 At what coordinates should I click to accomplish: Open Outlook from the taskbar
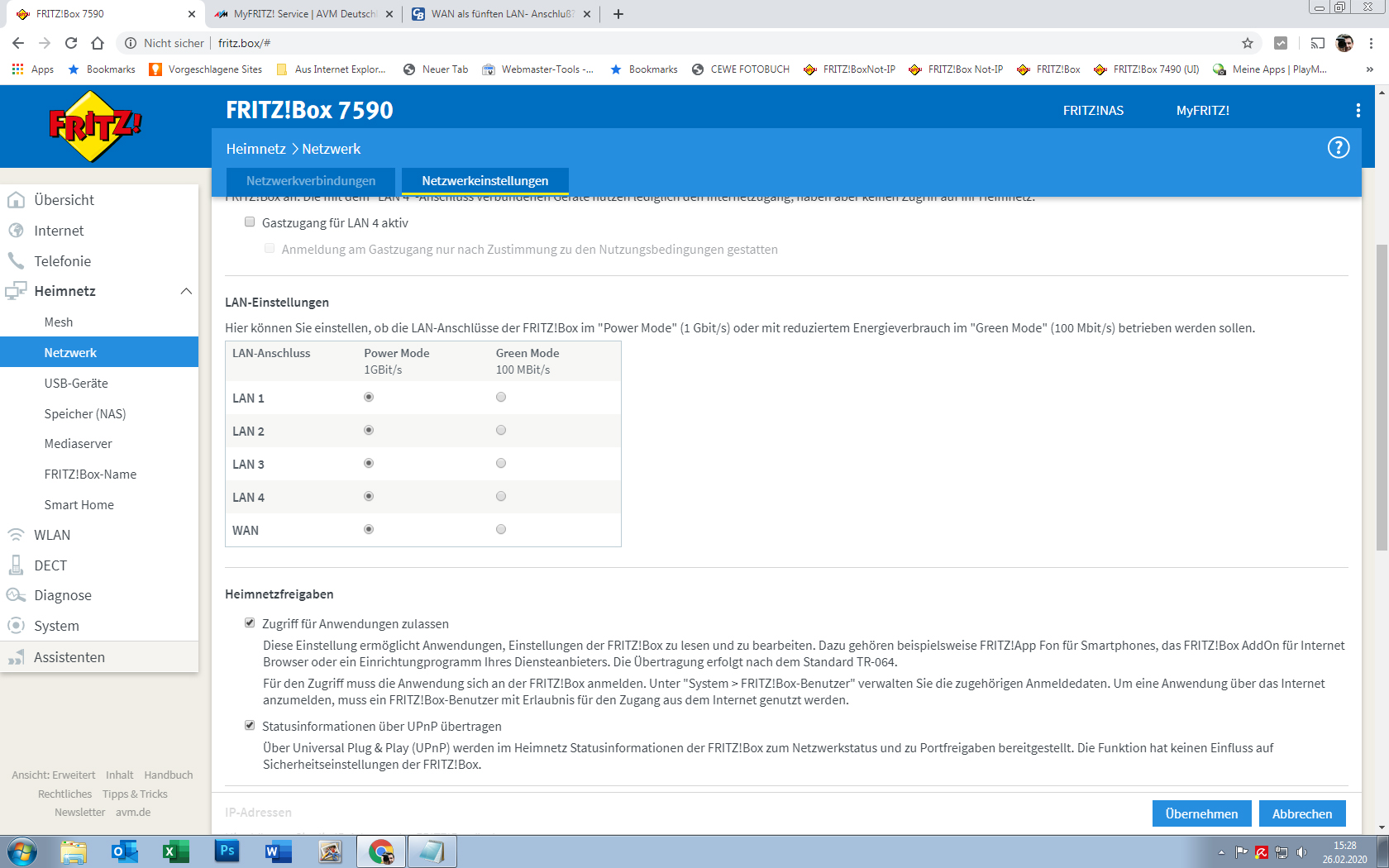click(125, 851)
